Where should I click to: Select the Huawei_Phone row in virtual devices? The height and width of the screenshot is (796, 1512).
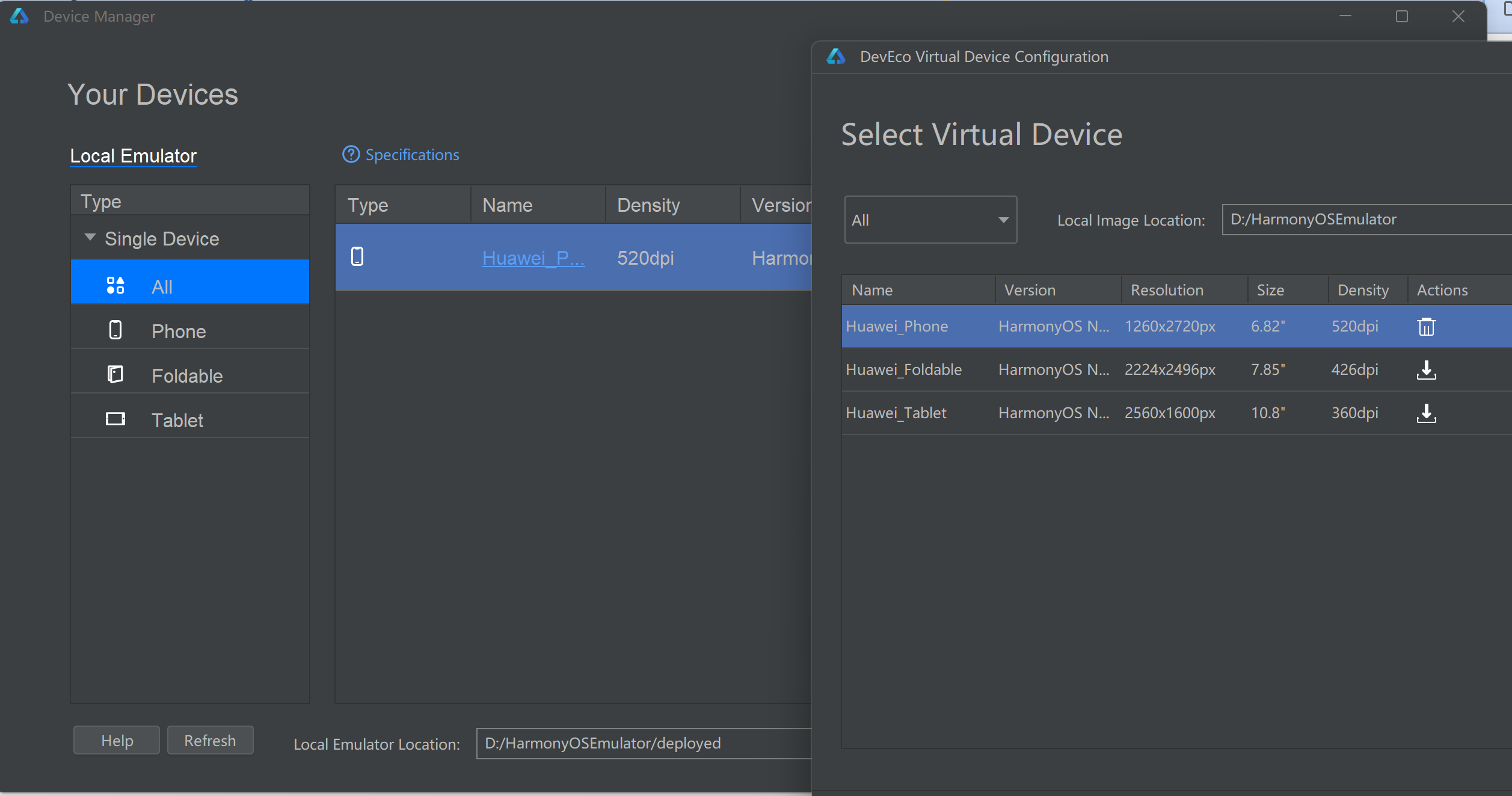coord(1176,326)
